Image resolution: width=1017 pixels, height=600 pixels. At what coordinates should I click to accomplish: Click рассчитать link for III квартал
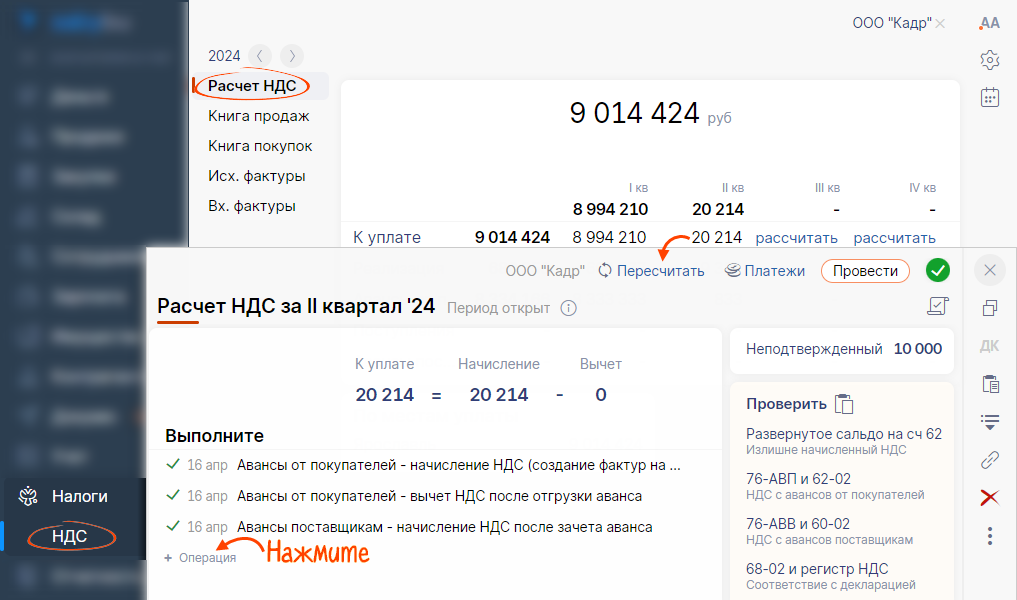click(796, 237)
